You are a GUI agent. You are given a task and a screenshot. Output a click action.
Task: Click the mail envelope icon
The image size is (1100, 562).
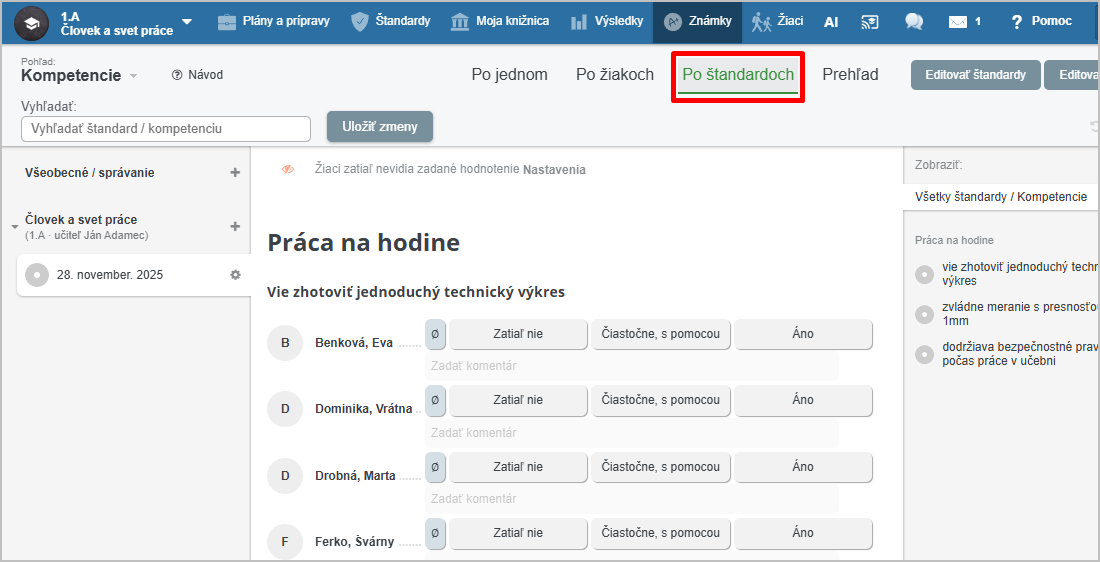pyautogui.click(x=958, y=21)
